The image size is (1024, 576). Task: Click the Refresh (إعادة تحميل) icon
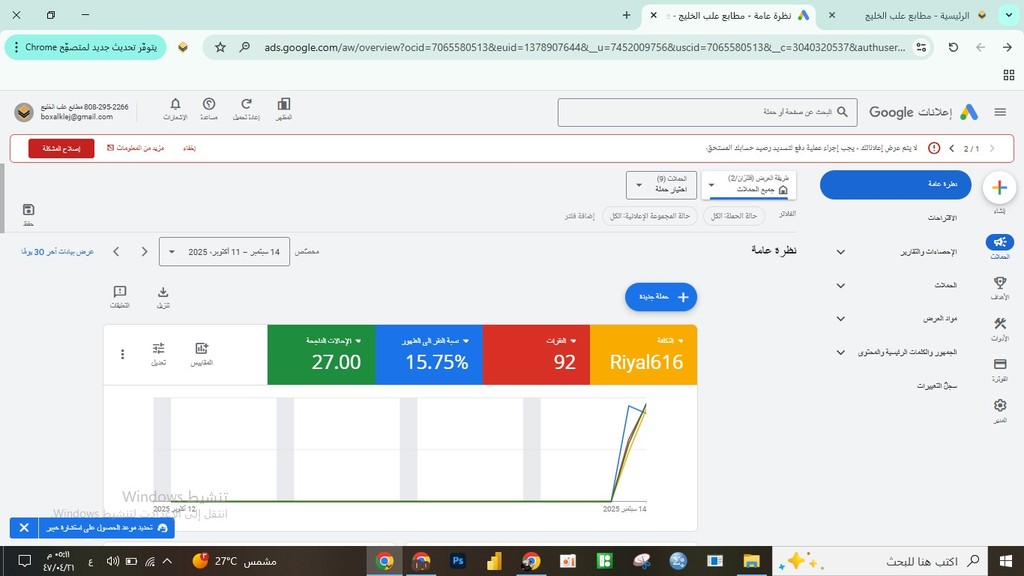coord(246,104)
